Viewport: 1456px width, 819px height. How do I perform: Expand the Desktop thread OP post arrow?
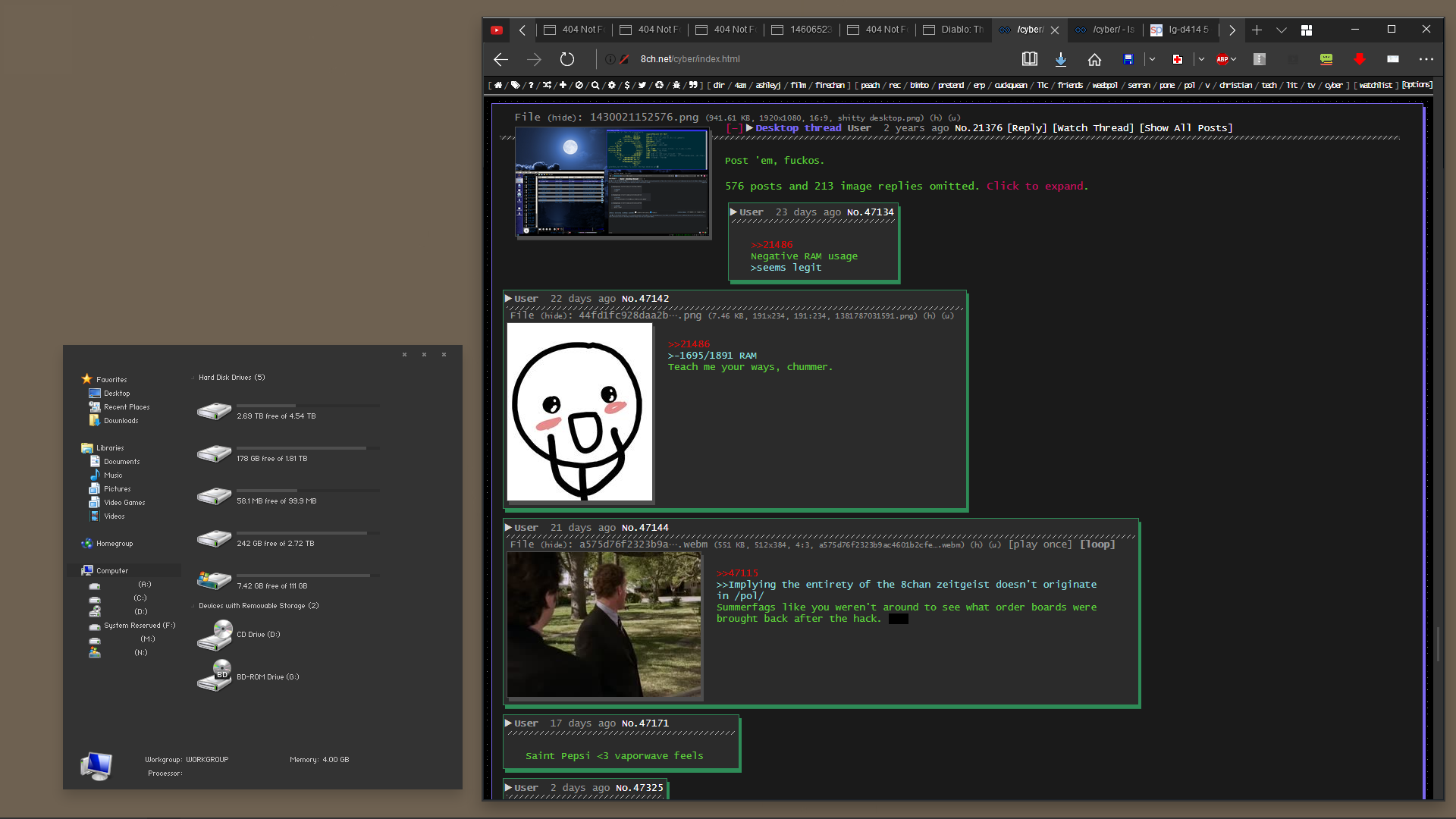[749, 128]
